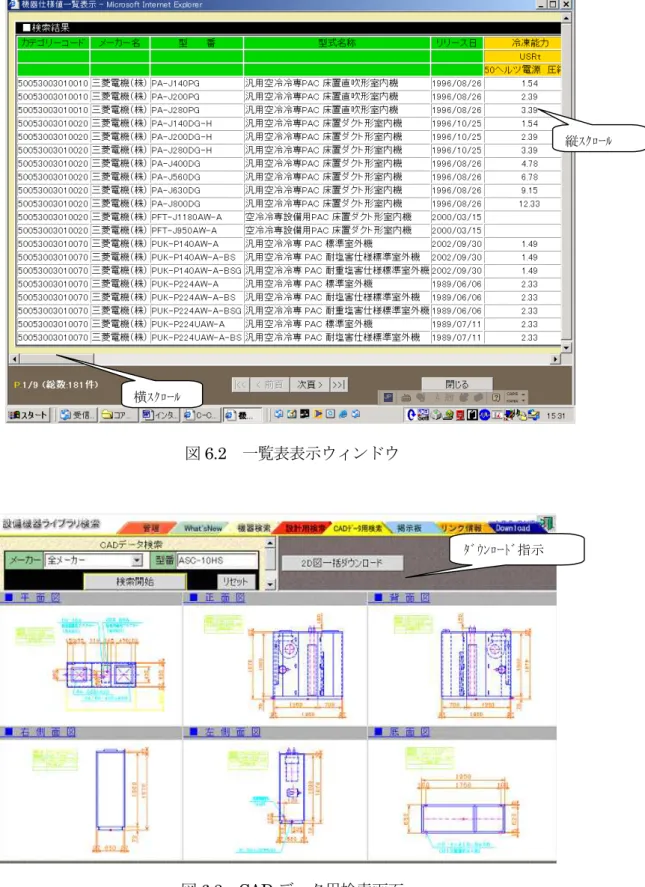Screen dimensions: 645x887
Task: Jump to last page with >>| button
Action: pos(339,385)
